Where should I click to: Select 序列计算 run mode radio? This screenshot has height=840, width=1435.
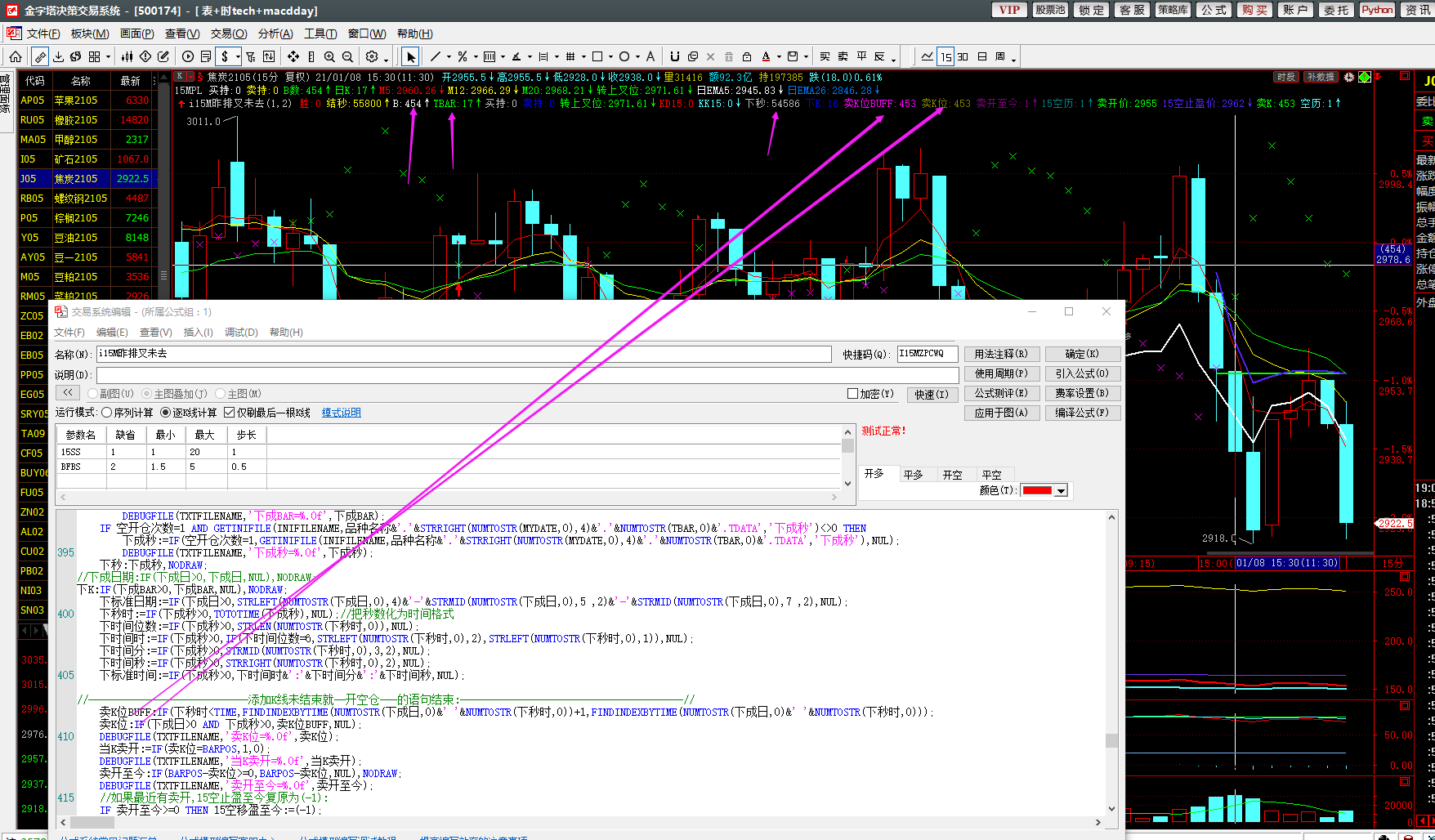coord(106,413)
